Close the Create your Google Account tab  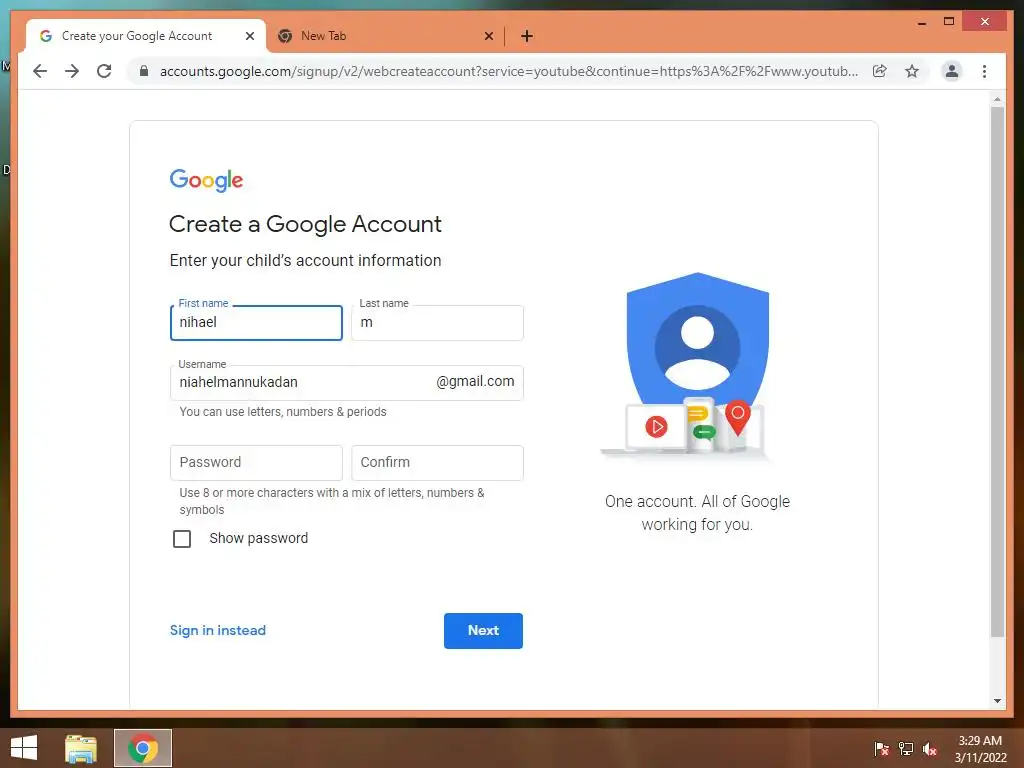[x=249, y=36]
